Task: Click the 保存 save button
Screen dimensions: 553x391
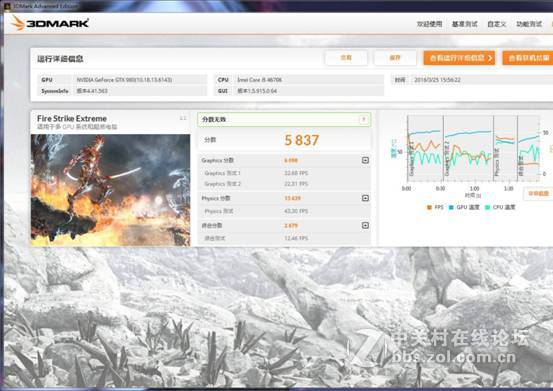Action: click(395, 58)
